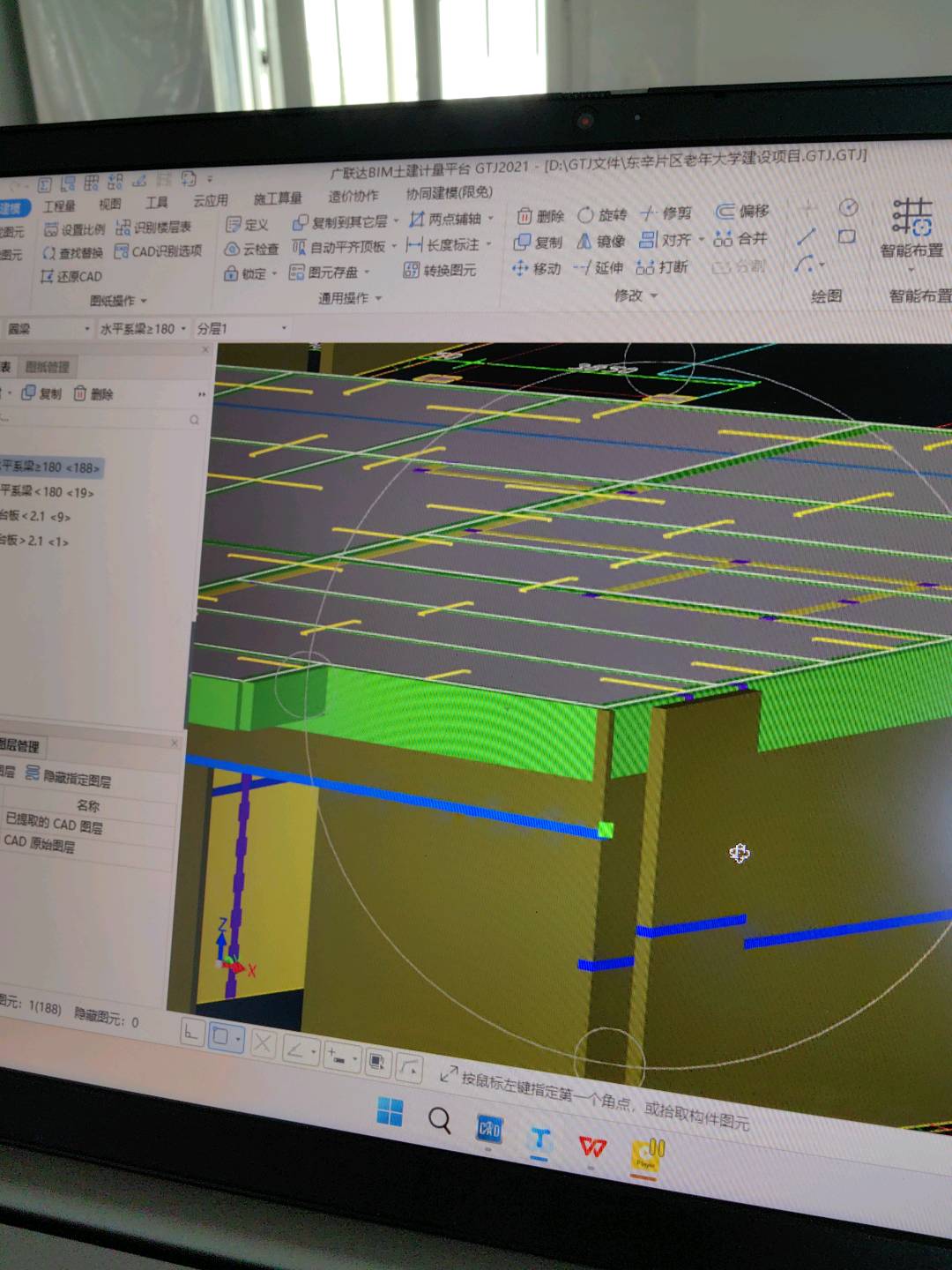Open the 造价协作 ribbon tab
This screenshot has width=952, height=1270.
coord(353,196)
